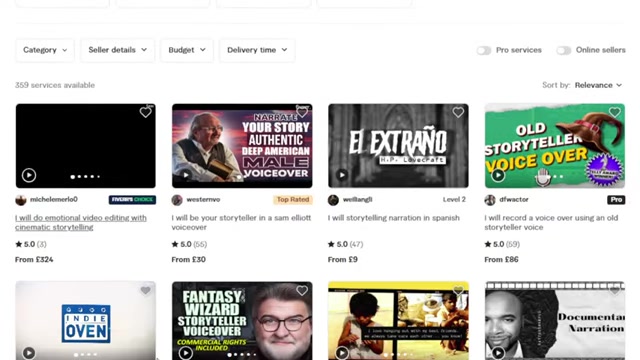Click seller name westernvo
Image resolution: width=640 pixels, height=360 pixels.
203,200
